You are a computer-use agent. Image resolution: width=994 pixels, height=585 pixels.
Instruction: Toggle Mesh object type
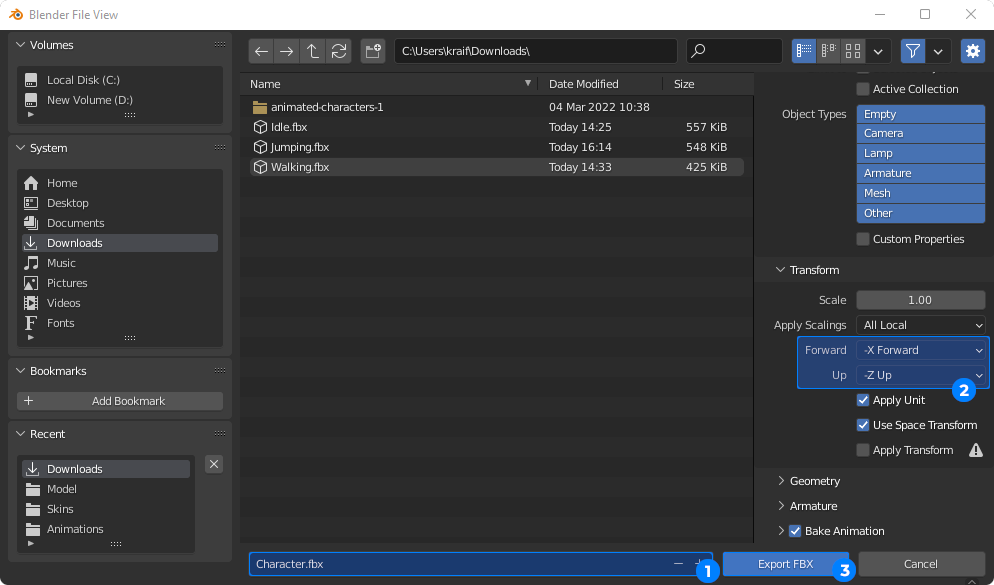click(920, 193)
